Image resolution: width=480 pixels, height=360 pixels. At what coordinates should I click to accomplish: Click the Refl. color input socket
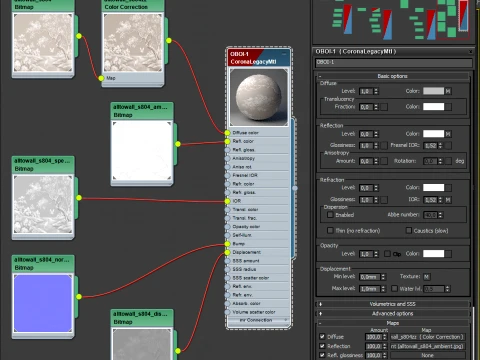click(x=227, y=141)
